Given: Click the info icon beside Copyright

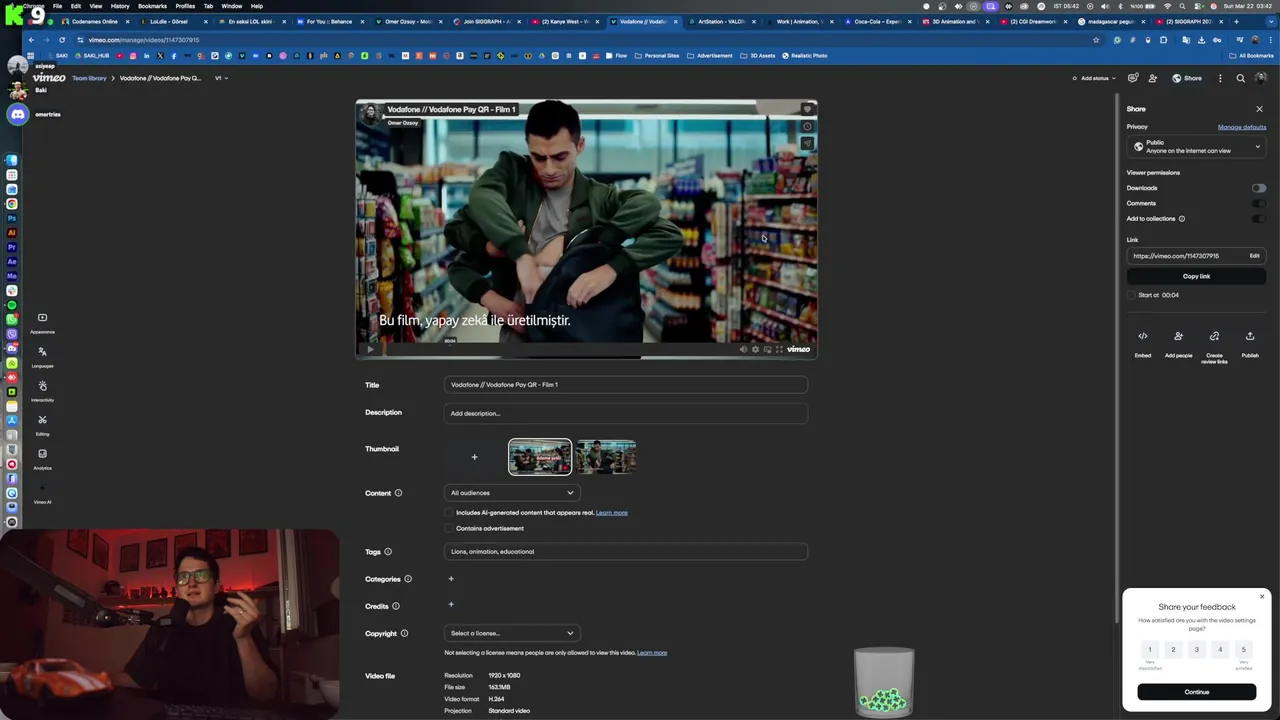Looking at the screenshot, I should (x=404, y=633).
